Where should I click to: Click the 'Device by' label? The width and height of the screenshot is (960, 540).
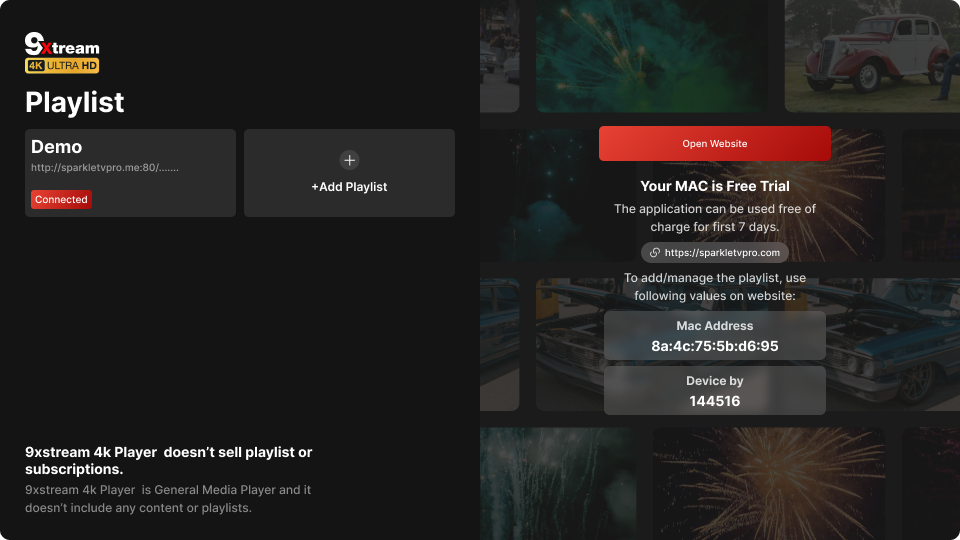coord(714,381)
